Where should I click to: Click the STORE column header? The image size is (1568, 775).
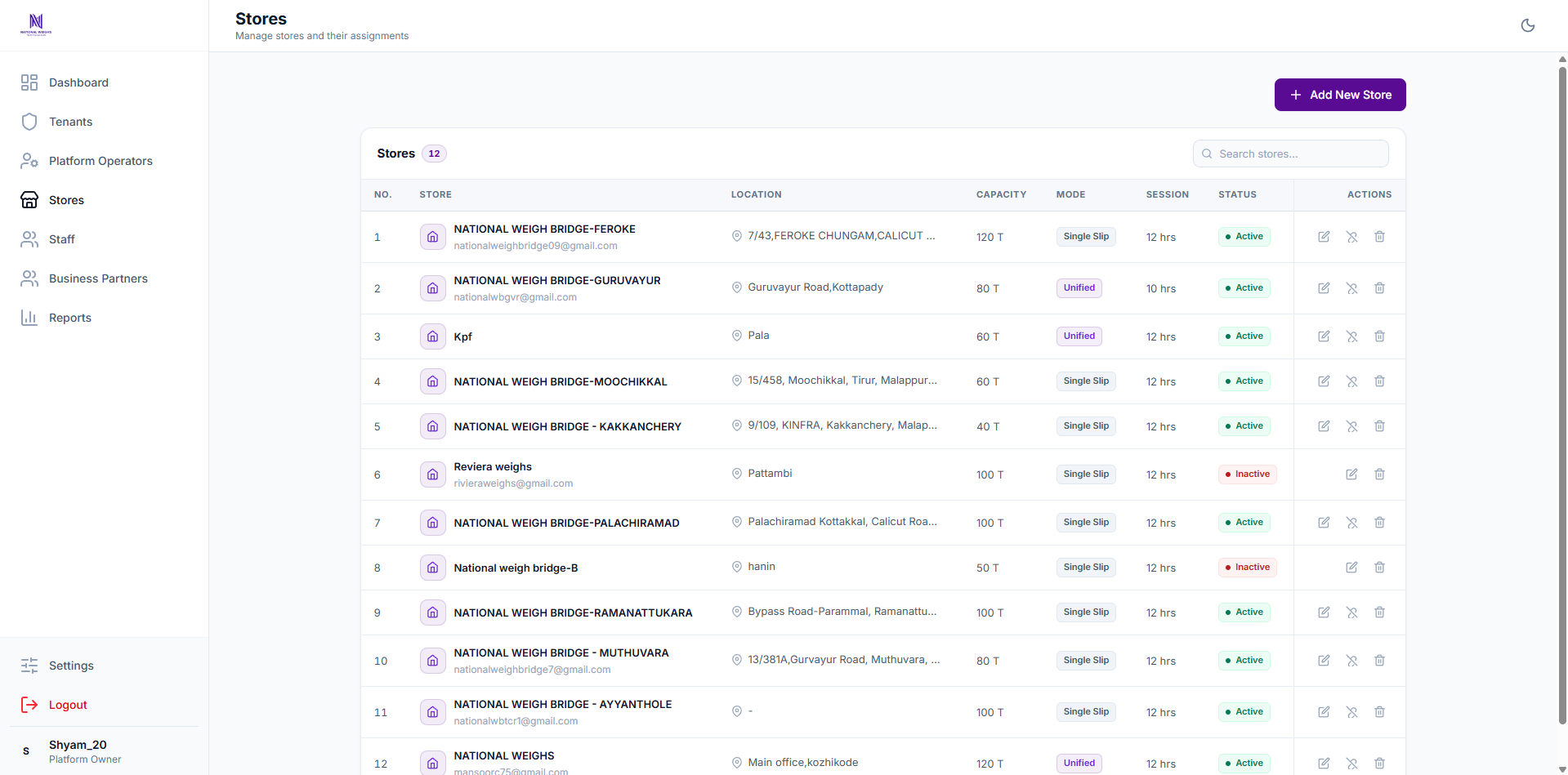pos(436,194)
